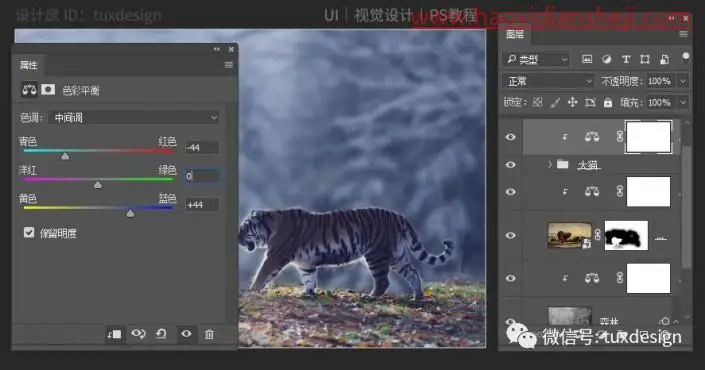
Task: Select the black-and-white mask on tiger layer
Action: coord(626,235)
